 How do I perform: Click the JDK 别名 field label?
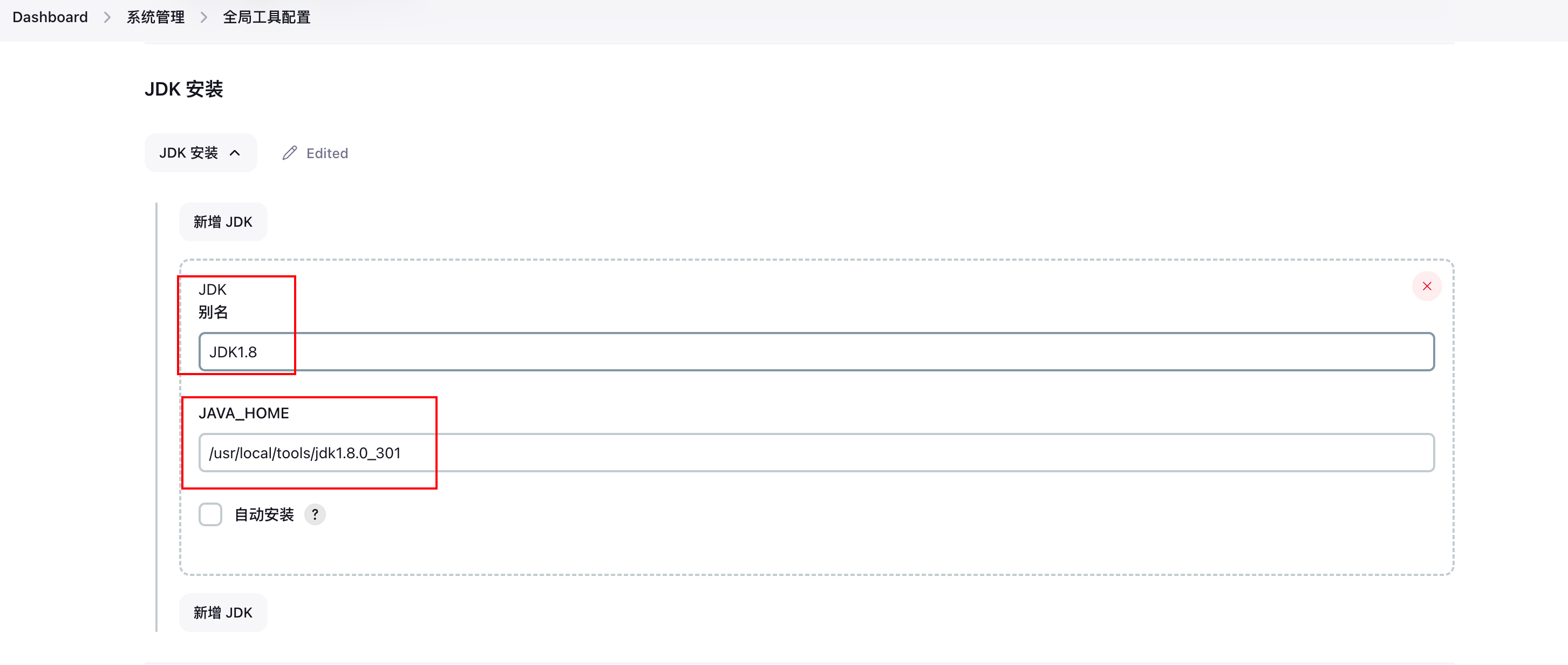click(x=213, y=301)
